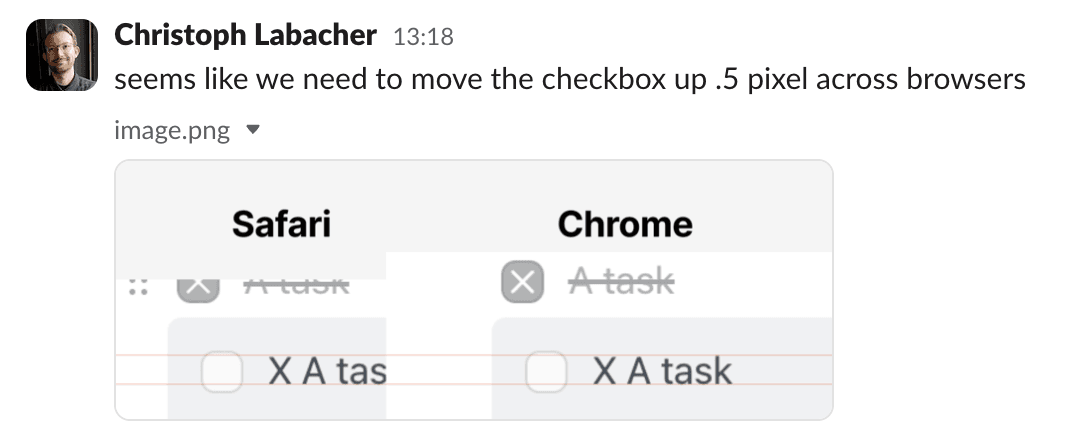Click the message text about moving the checkbox
The width and height of the screenshot is (1068, 444).
[x=569, y=80]
